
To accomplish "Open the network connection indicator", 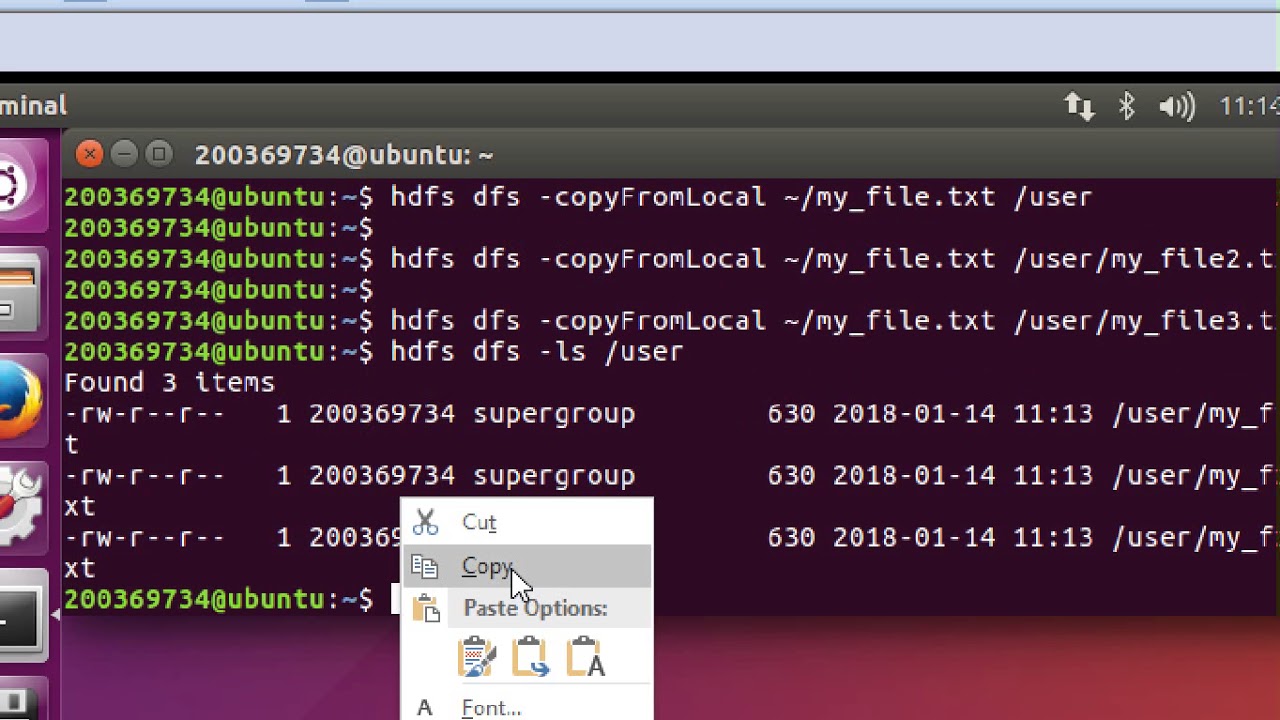I will click(1079, 106).
